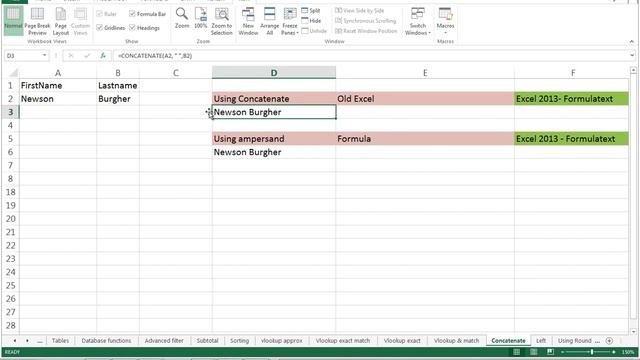This screenshot has width=640, height=360.
Task: Select the Using Round sheet tab
Action: (575, 340)
